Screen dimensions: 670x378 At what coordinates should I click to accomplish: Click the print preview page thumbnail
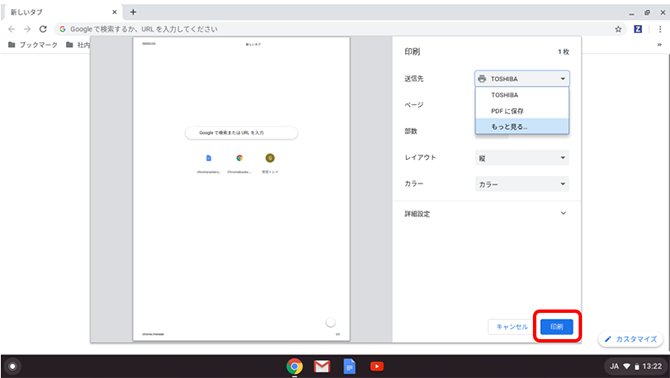241,189
